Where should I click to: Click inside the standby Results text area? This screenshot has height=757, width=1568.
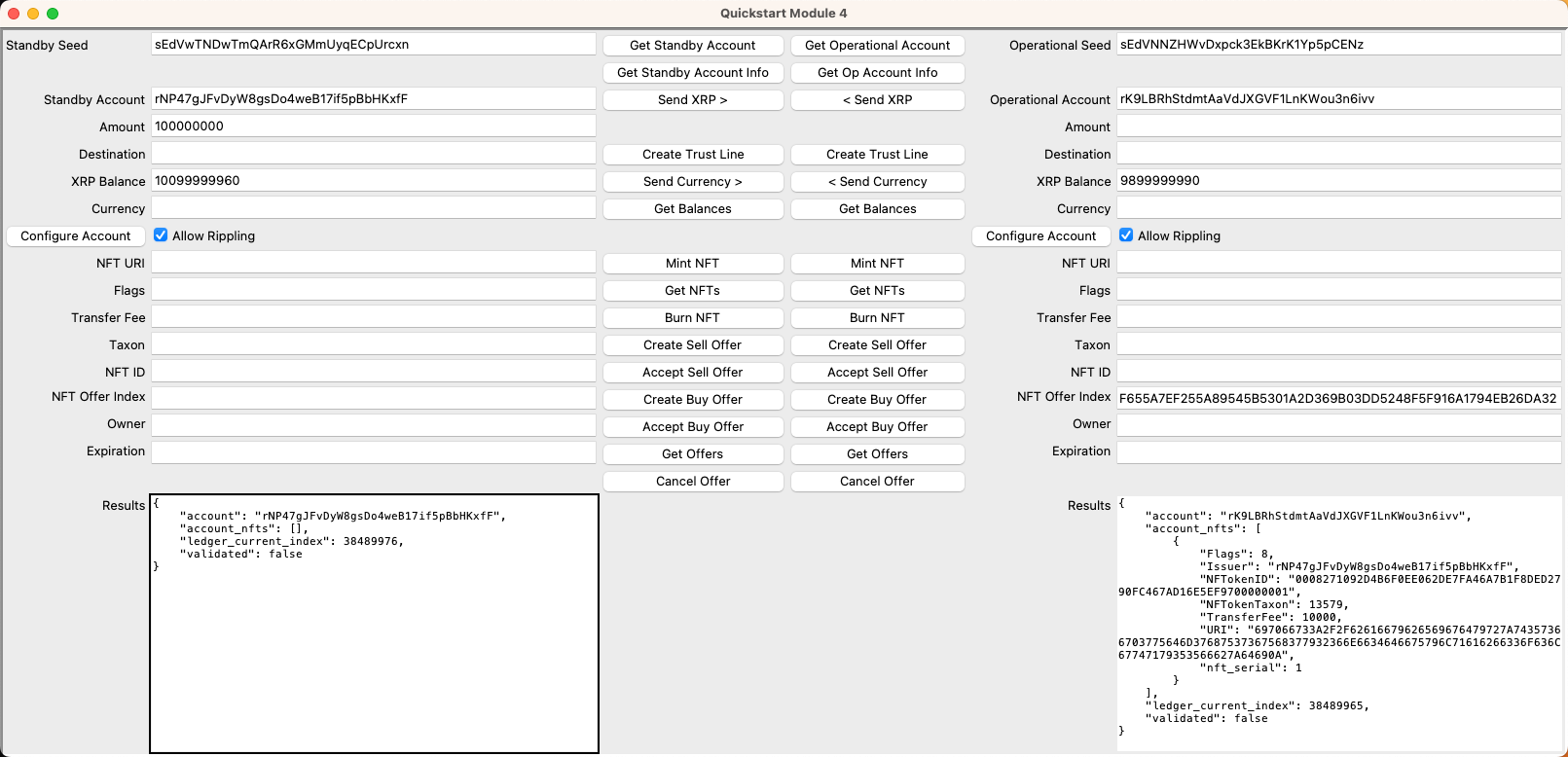374,642
